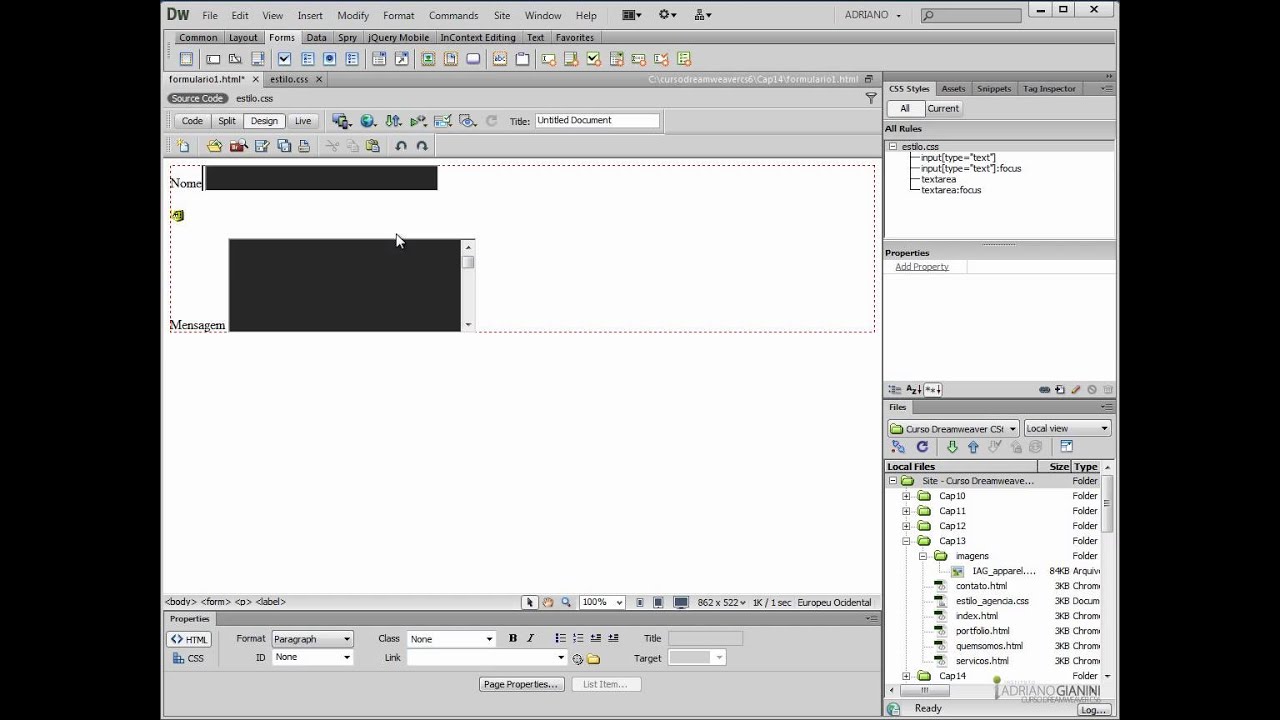Switch to Split view
Image resolution: width=1280 pixels, height=720 pixels.
[x=227, y=121]
